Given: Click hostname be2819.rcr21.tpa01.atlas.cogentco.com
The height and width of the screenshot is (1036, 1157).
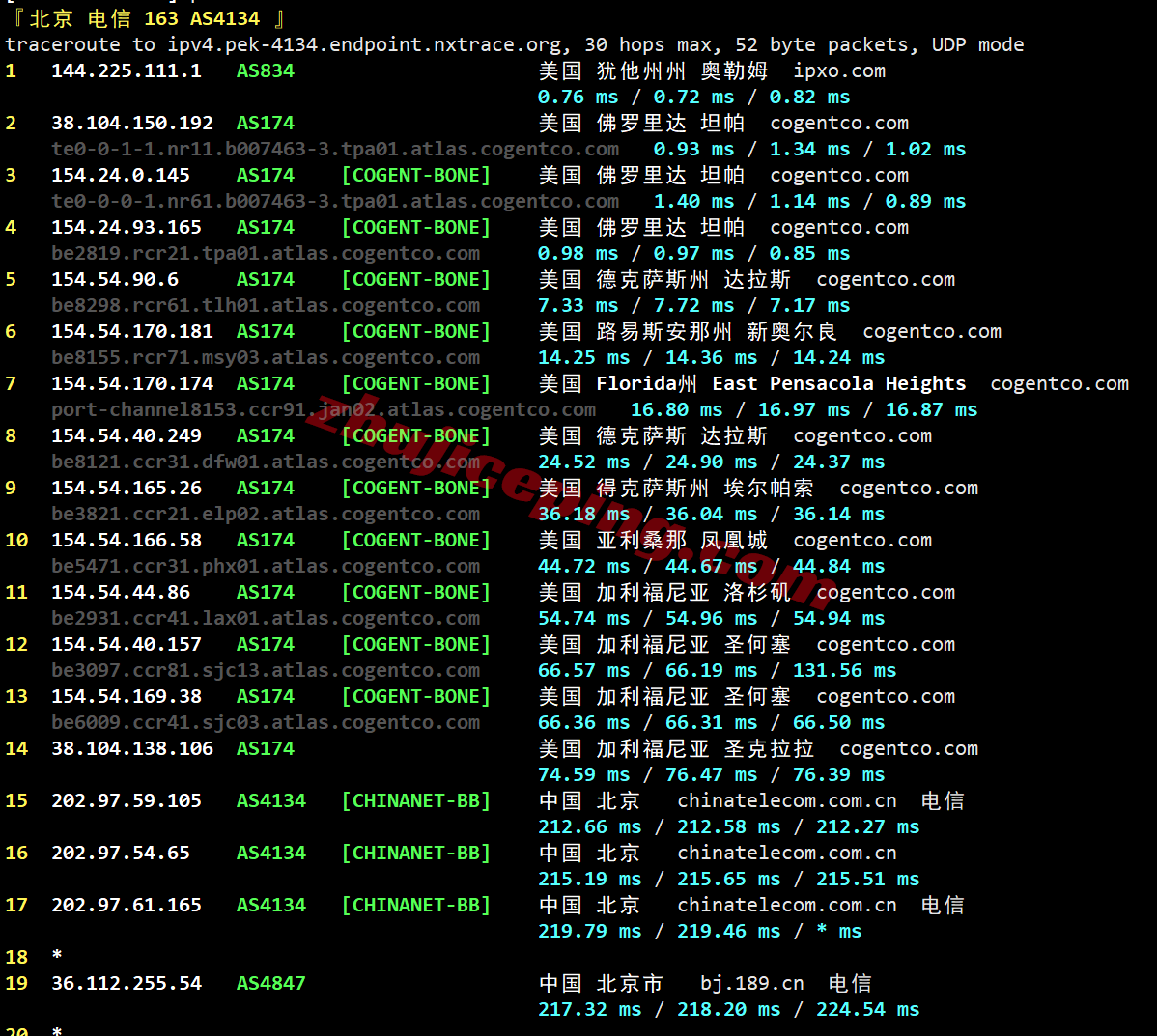Looking at the screenshot, I should point(266,253).
